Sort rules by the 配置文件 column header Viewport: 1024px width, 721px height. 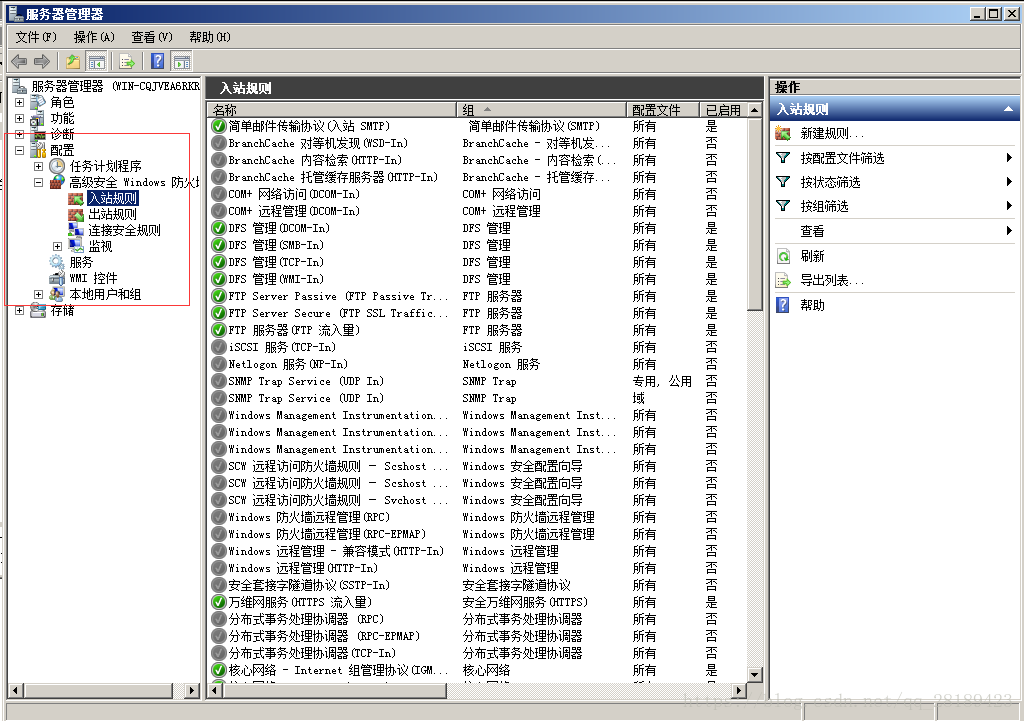(x=664, y=110)
